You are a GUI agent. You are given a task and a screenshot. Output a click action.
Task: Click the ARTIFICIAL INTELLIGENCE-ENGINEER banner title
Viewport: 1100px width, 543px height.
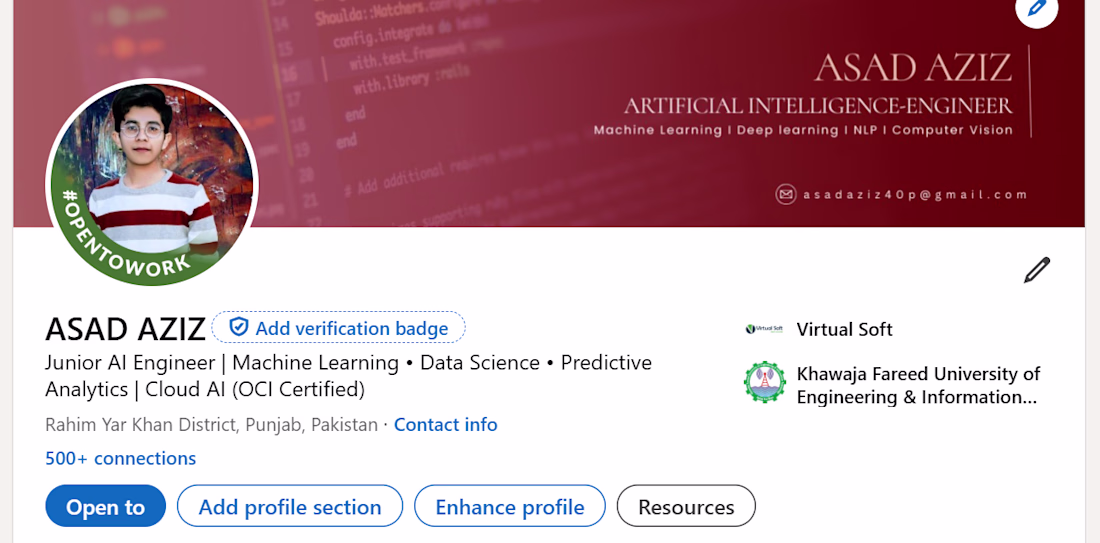818,106
